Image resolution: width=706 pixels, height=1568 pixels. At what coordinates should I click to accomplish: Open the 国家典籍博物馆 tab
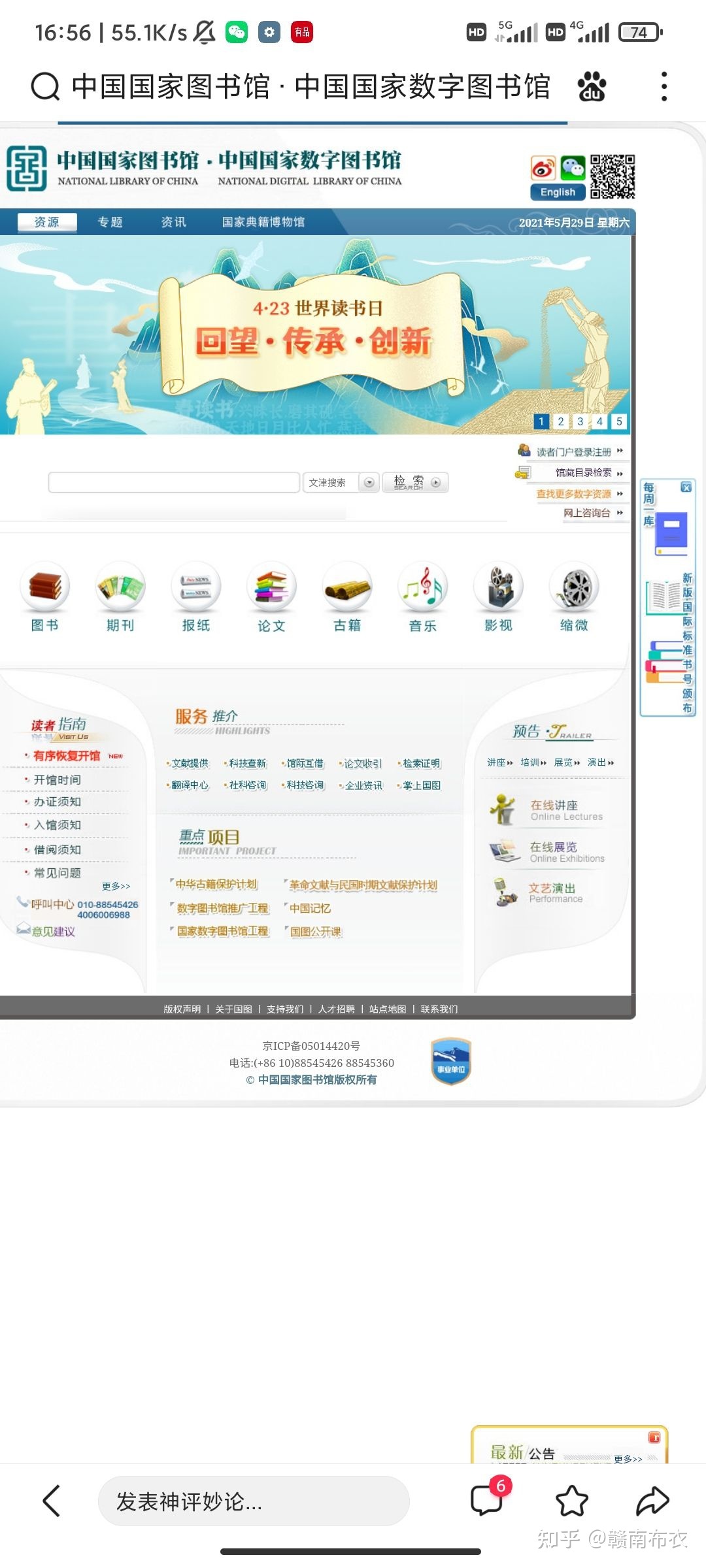(x=263, y=222)
